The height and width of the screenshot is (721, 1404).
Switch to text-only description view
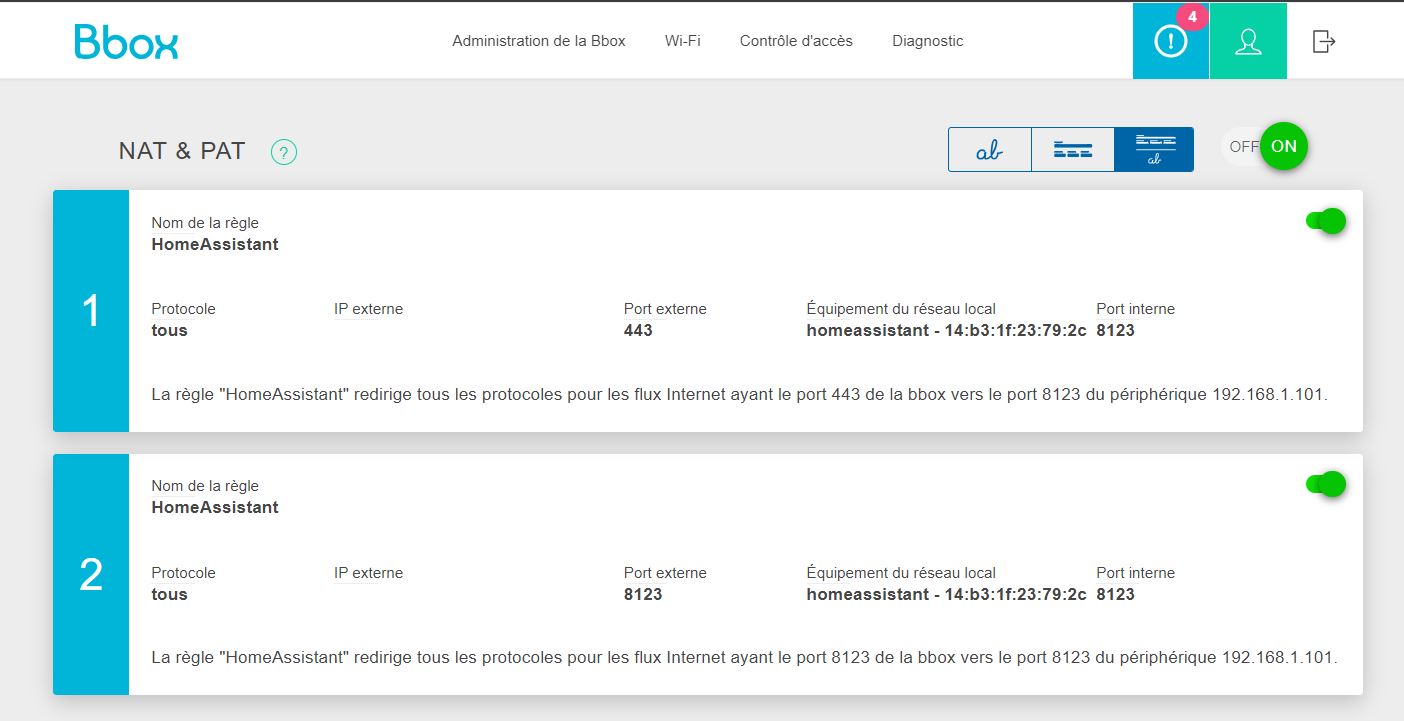[989, 150]
